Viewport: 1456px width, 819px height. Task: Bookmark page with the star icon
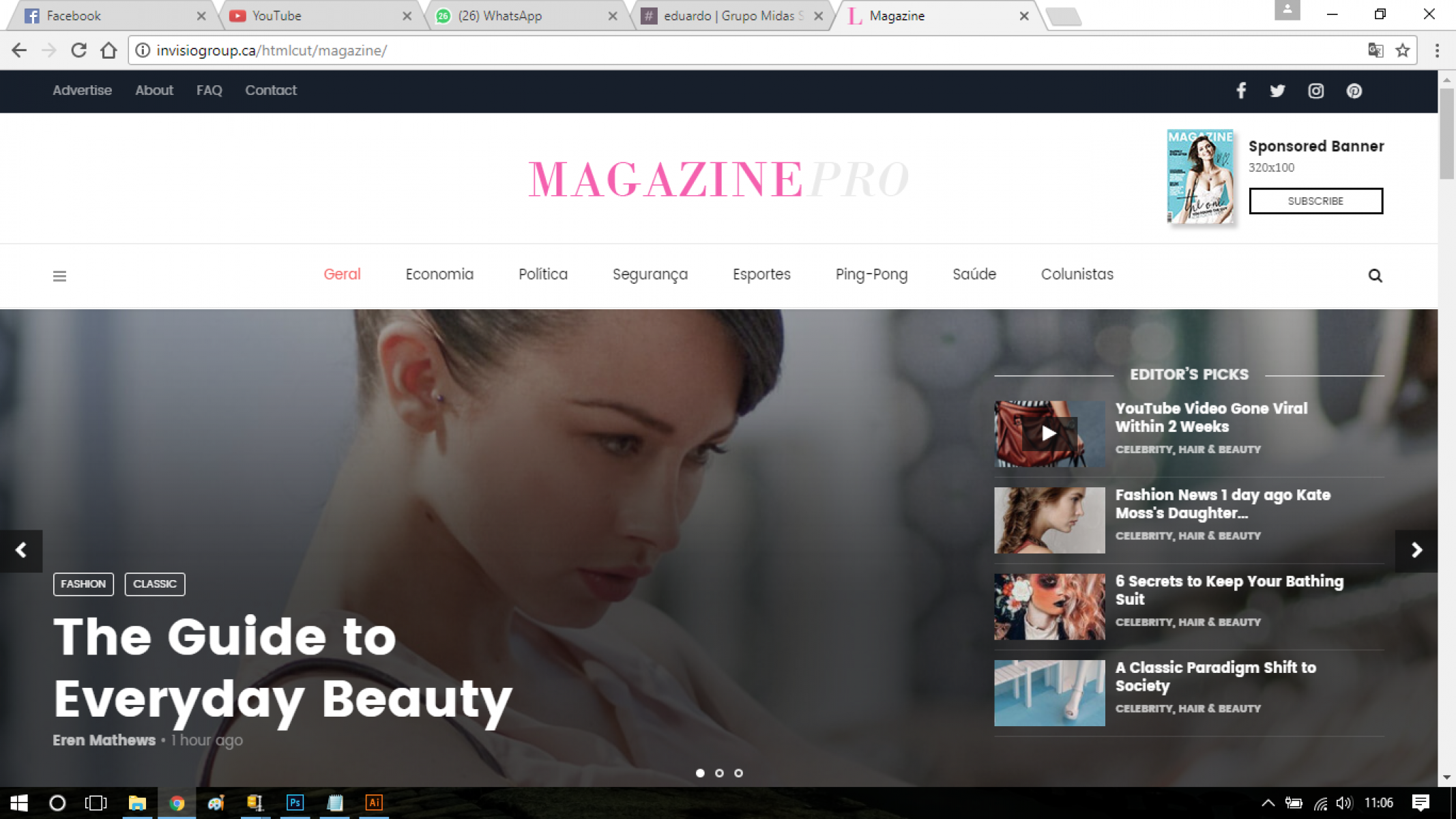coord(1402,51)
